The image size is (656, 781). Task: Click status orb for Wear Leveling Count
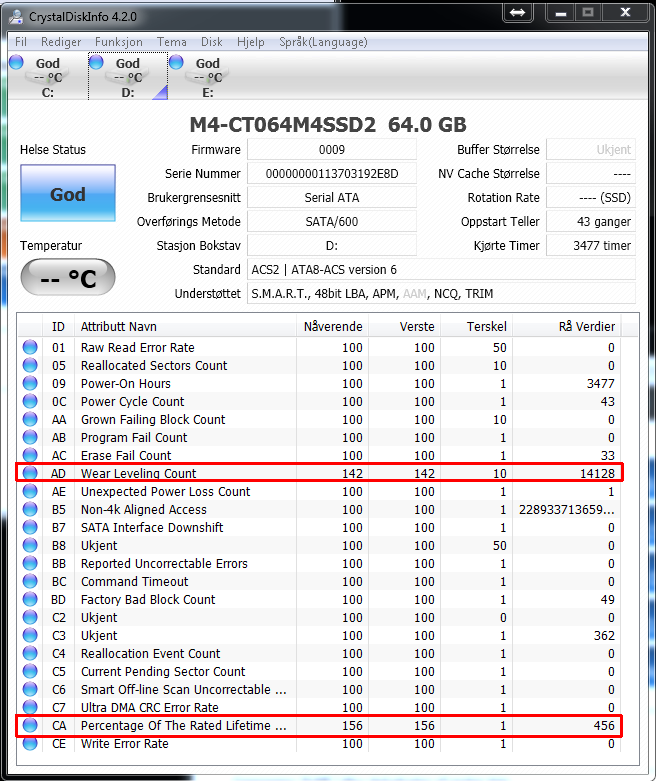(x=30, y=473)
